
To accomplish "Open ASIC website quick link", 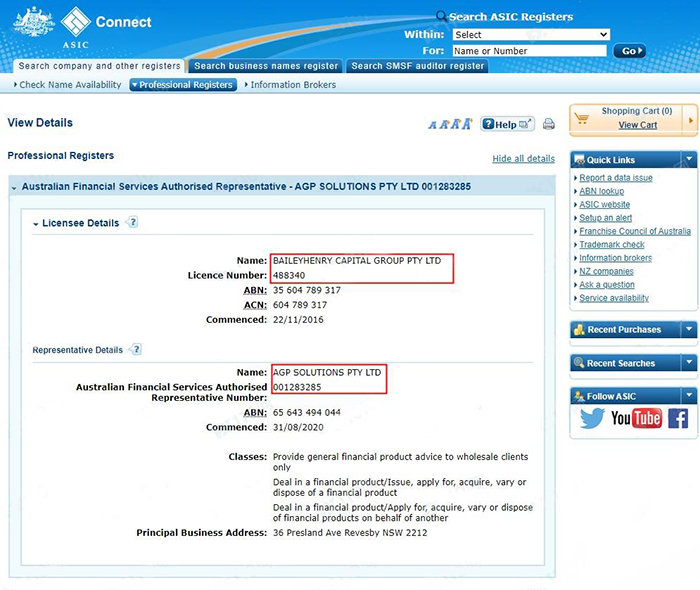I will (x=604, y=204).
